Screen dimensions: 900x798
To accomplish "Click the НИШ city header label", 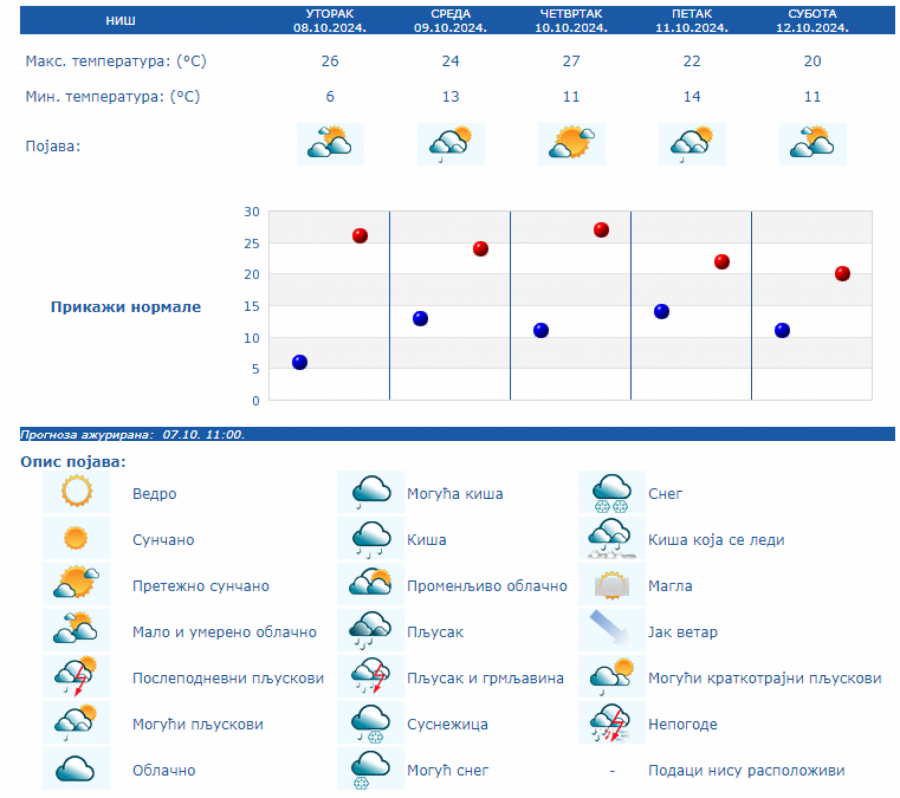I will tap(121, 21).
